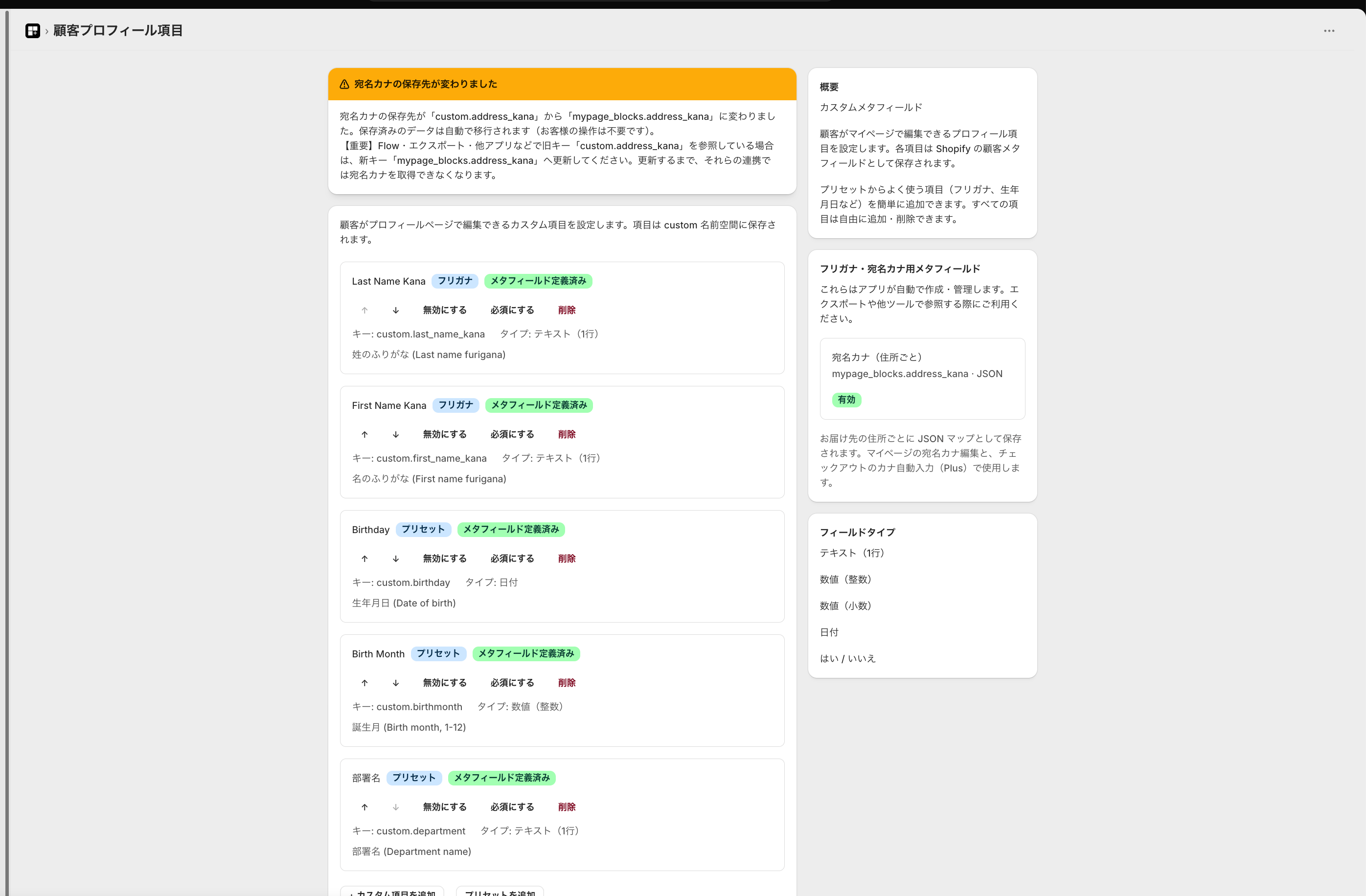This screenshot has width=1366, height=896.
Task: Click カスタムメタフィールド text under 概要
Action: click(x=871, y=107)
